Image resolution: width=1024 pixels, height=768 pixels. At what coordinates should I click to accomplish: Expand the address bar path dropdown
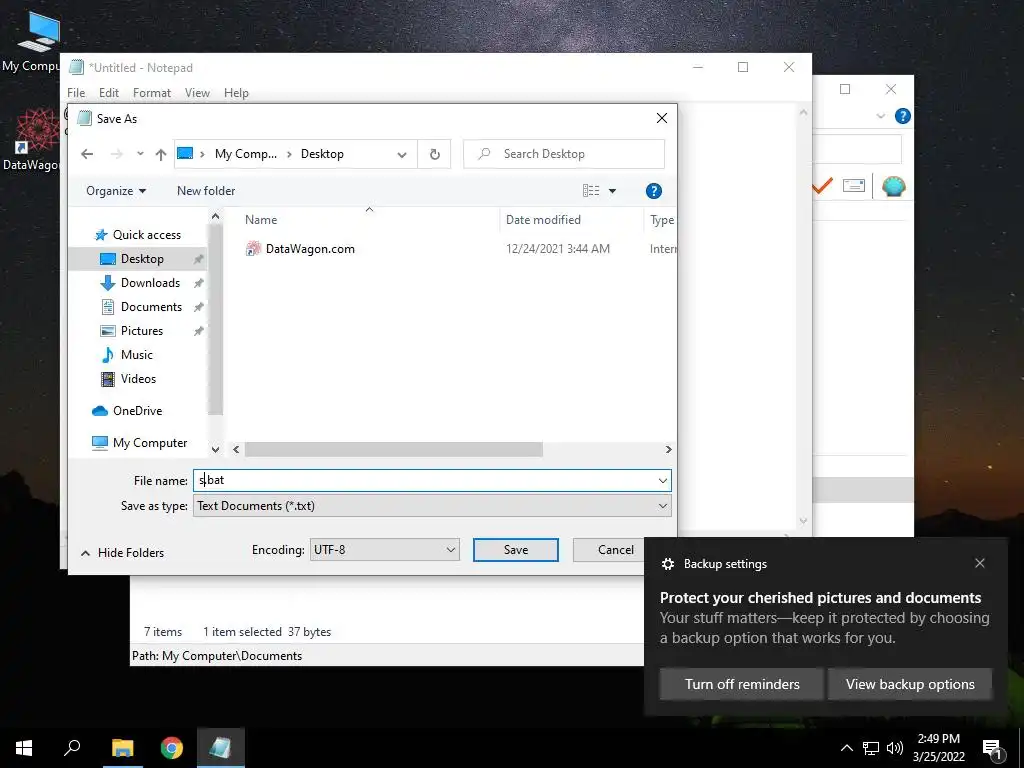402,155
